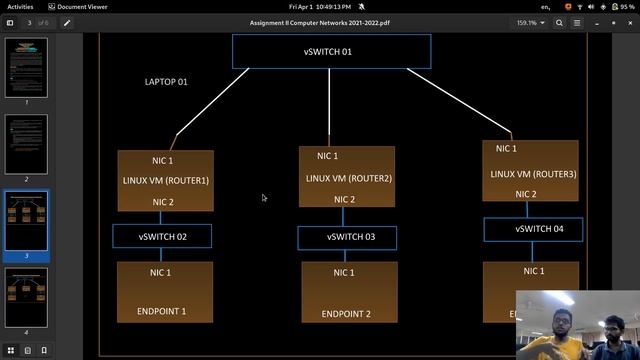This screenshot has width=640, height=360.
Task: Click the volume speaker icon
Action: 591,7
